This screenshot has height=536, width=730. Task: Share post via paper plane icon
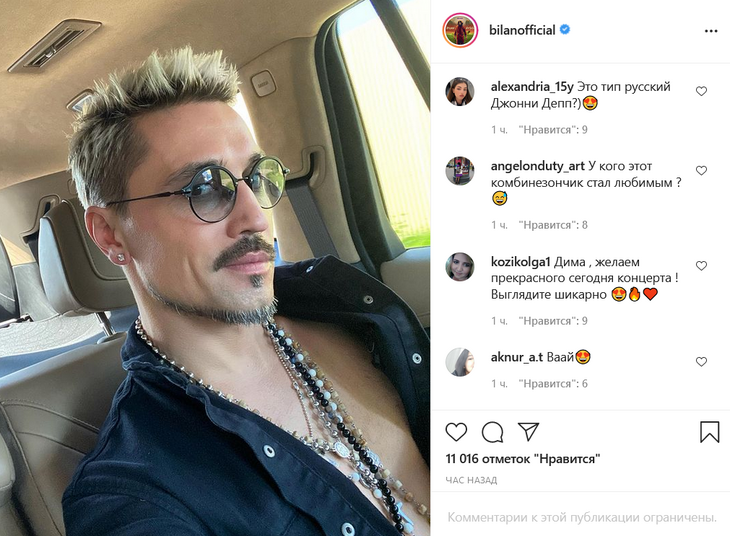click(528, 432)
